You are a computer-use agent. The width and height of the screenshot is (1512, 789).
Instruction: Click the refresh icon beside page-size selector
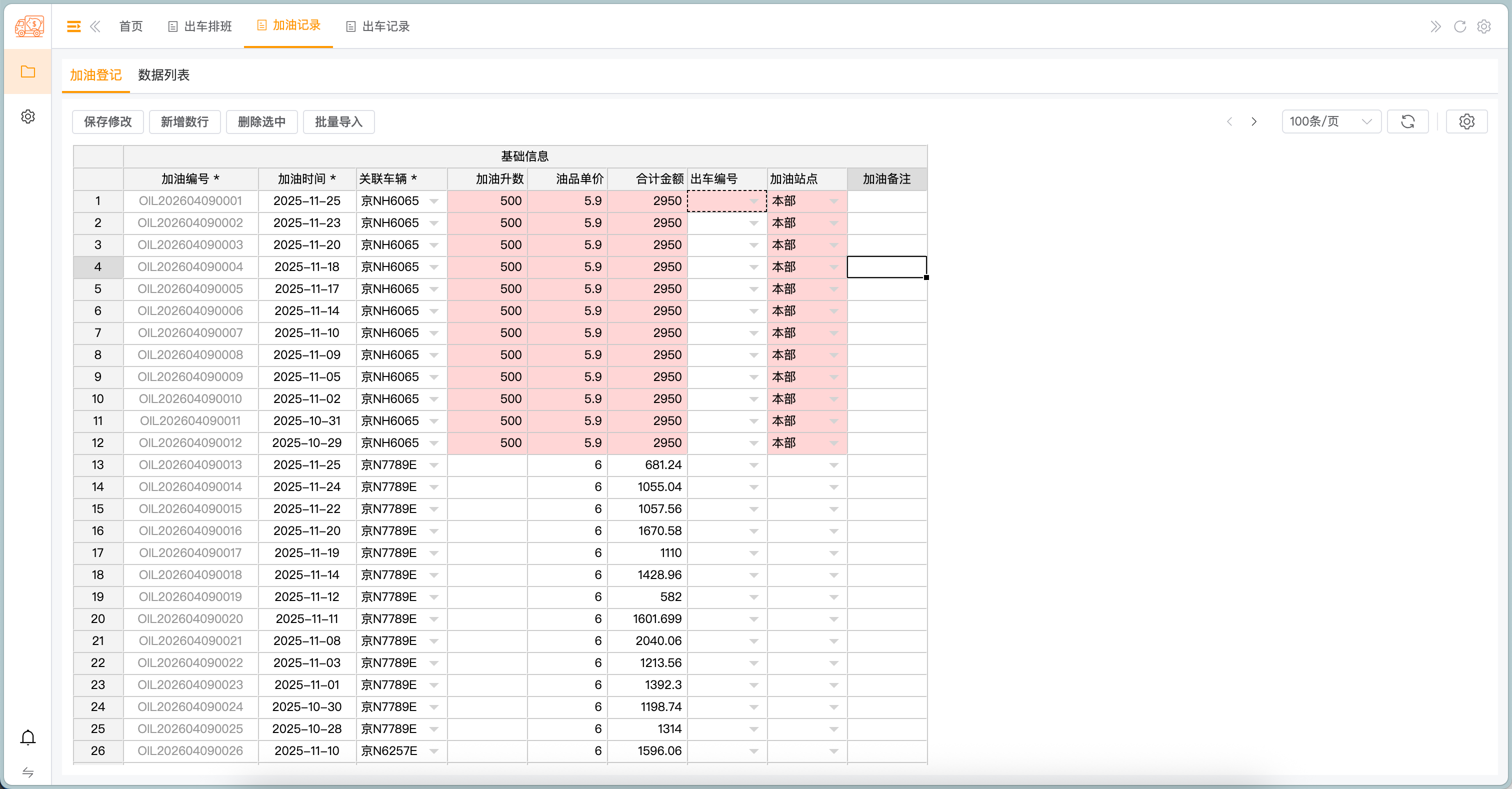click(1408, 121)
